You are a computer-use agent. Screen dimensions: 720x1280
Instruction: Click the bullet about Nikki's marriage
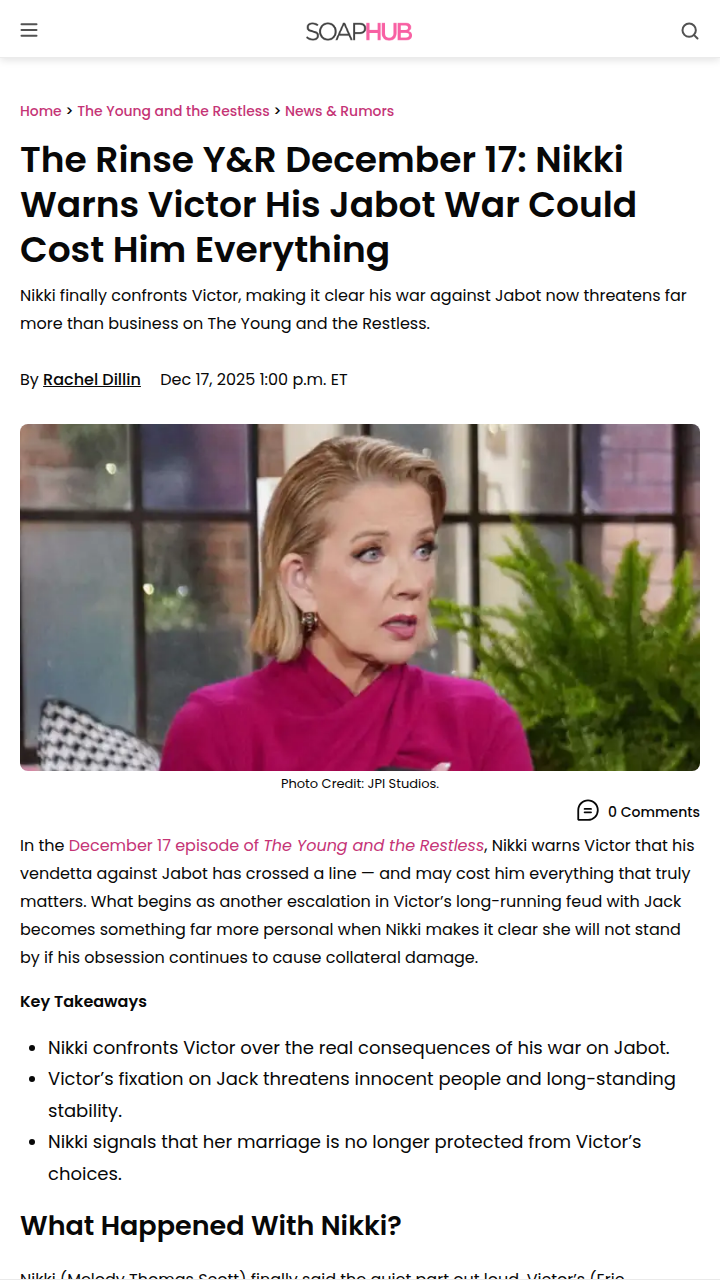point(345,1157)
